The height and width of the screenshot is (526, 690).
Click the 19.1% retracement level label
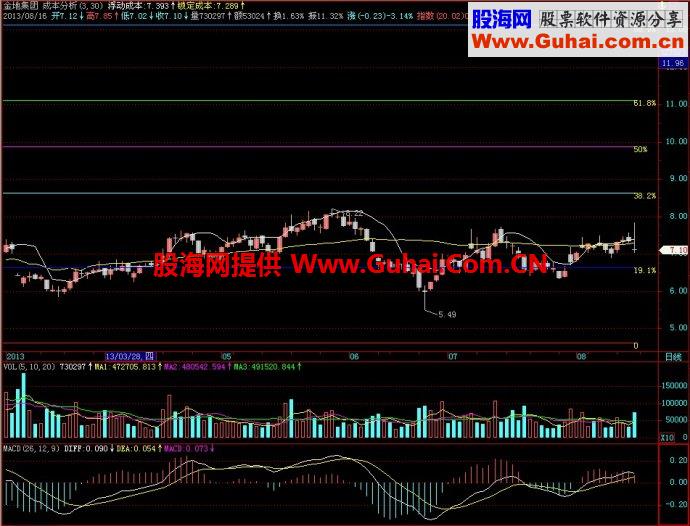(645, 270)
